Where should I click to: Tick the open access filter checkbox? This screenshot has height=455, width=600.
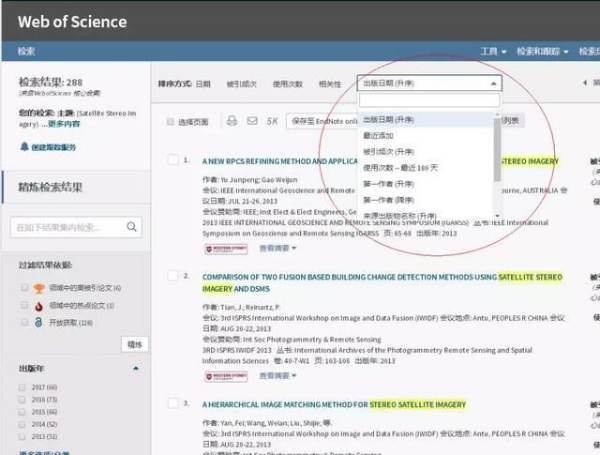pos(24,322)
